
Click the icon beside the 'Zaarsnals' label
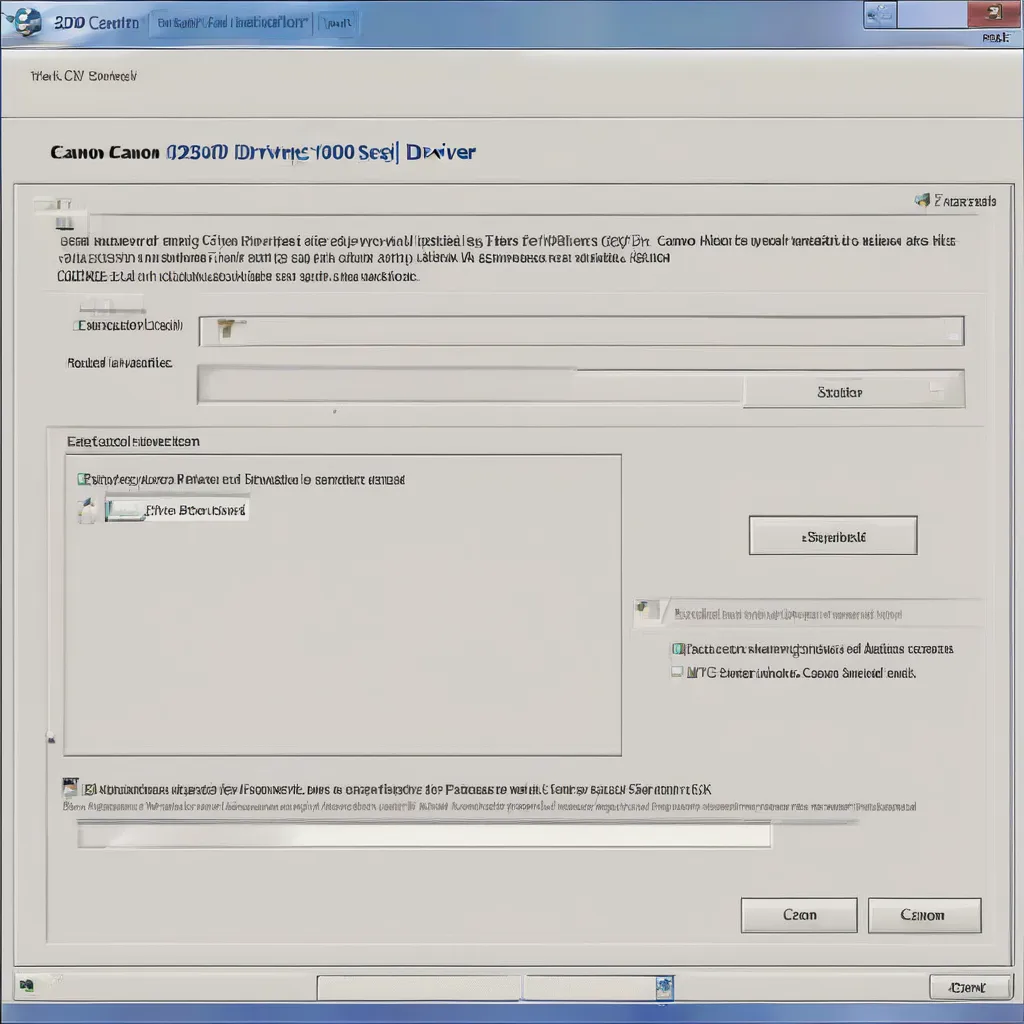click(x=922, y=200)
